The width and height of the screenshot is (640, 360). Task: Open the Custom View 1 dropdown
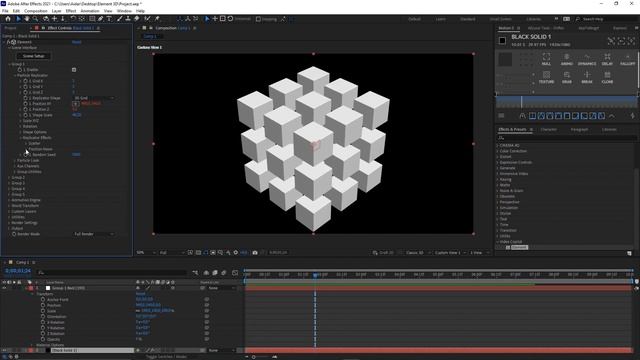pos(450,253)
